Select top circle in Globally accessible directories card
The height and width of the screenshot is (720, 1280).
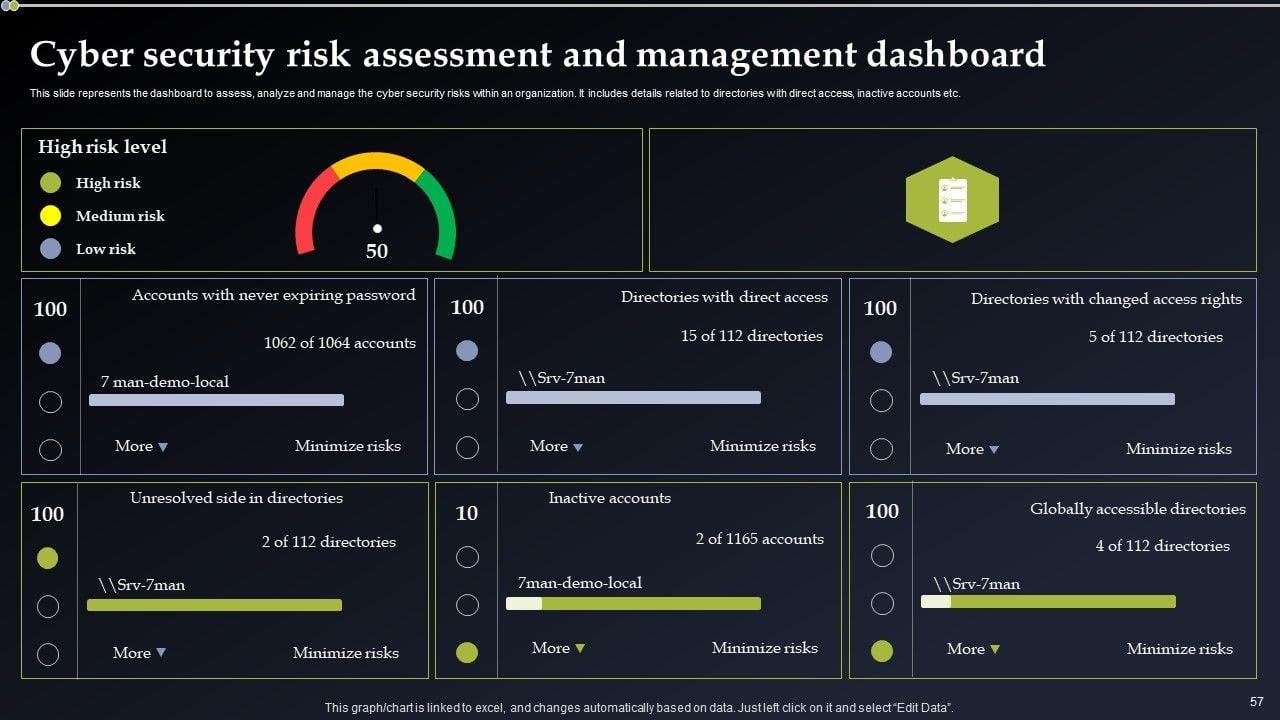pos(882,555)
